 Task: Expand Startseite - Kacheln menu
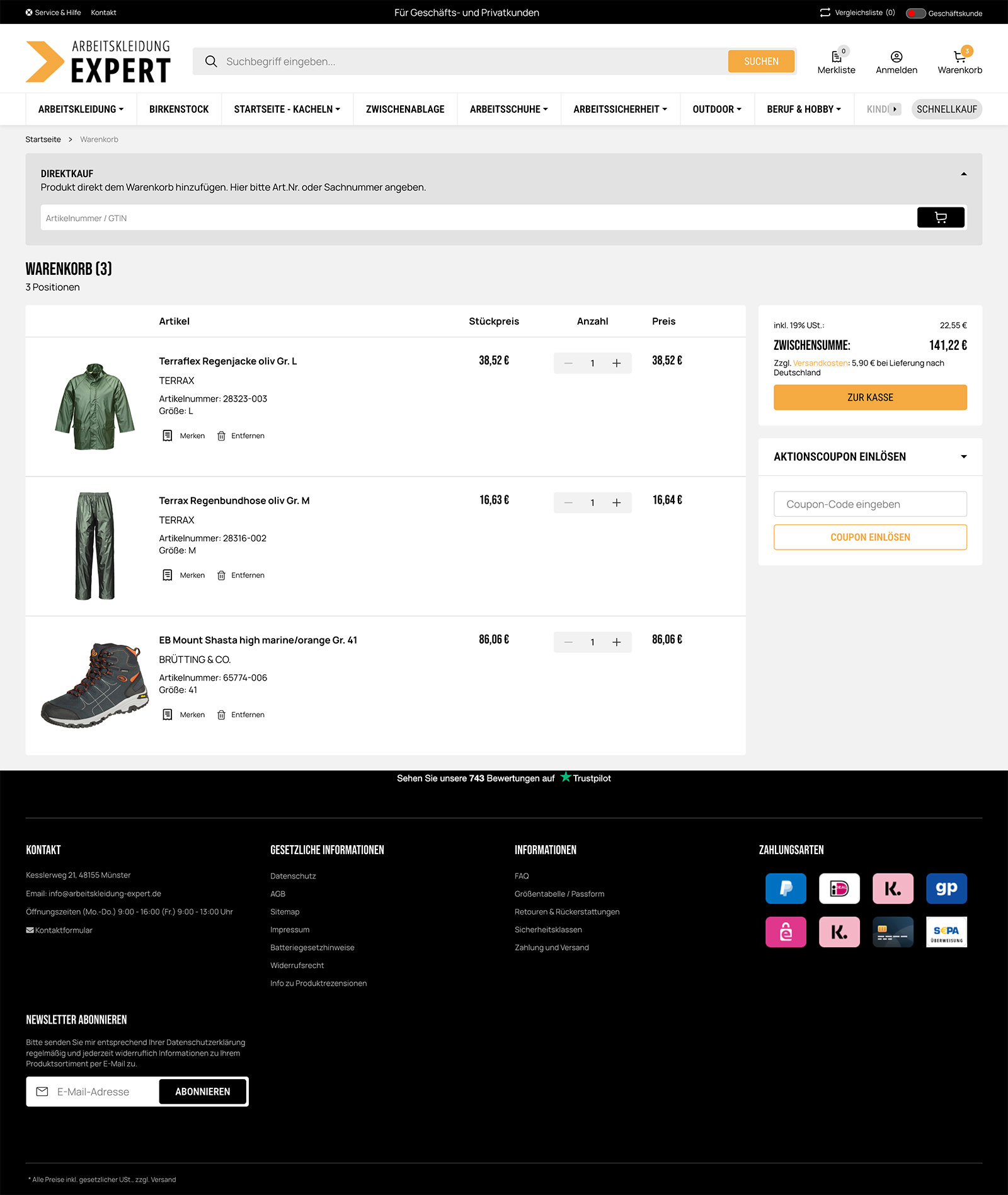pyautogui.click(x=287, y=109)
